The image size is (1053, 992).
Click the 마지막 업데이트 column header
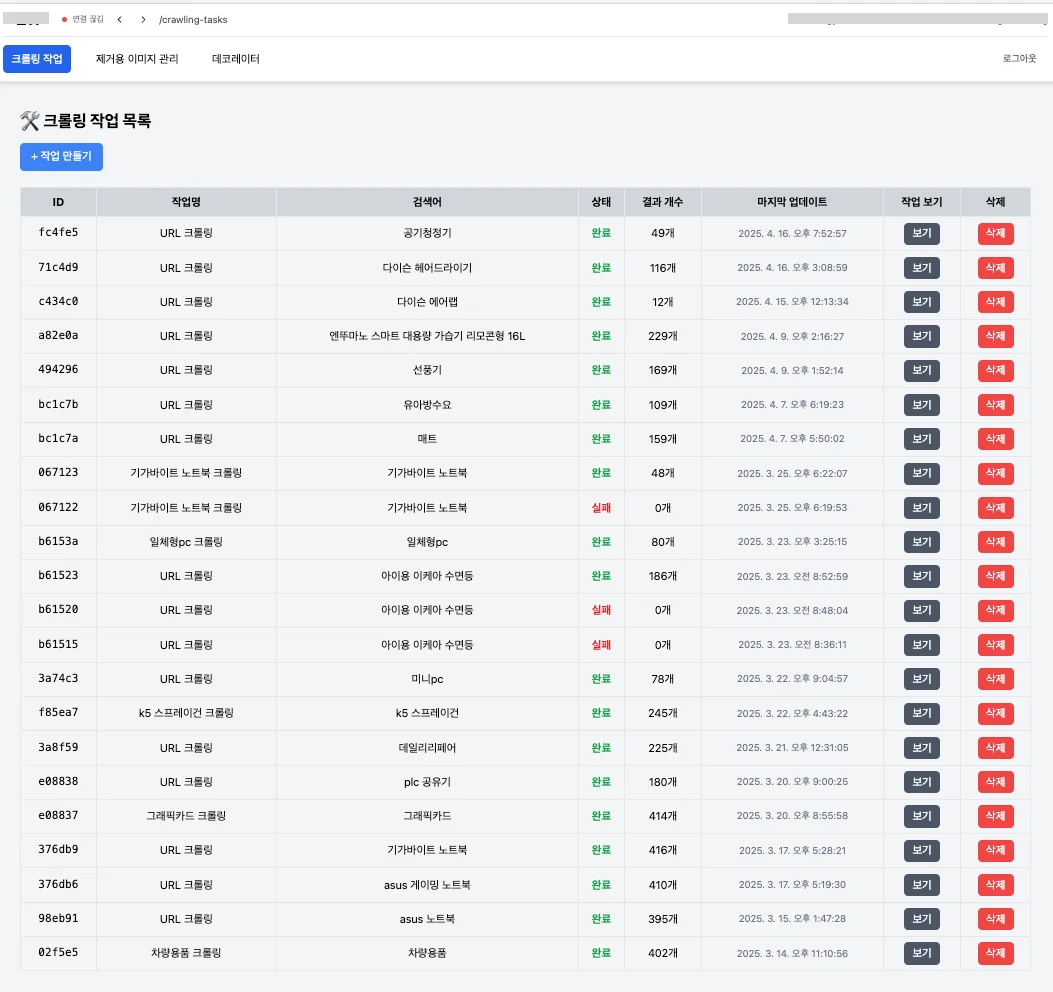792,202
